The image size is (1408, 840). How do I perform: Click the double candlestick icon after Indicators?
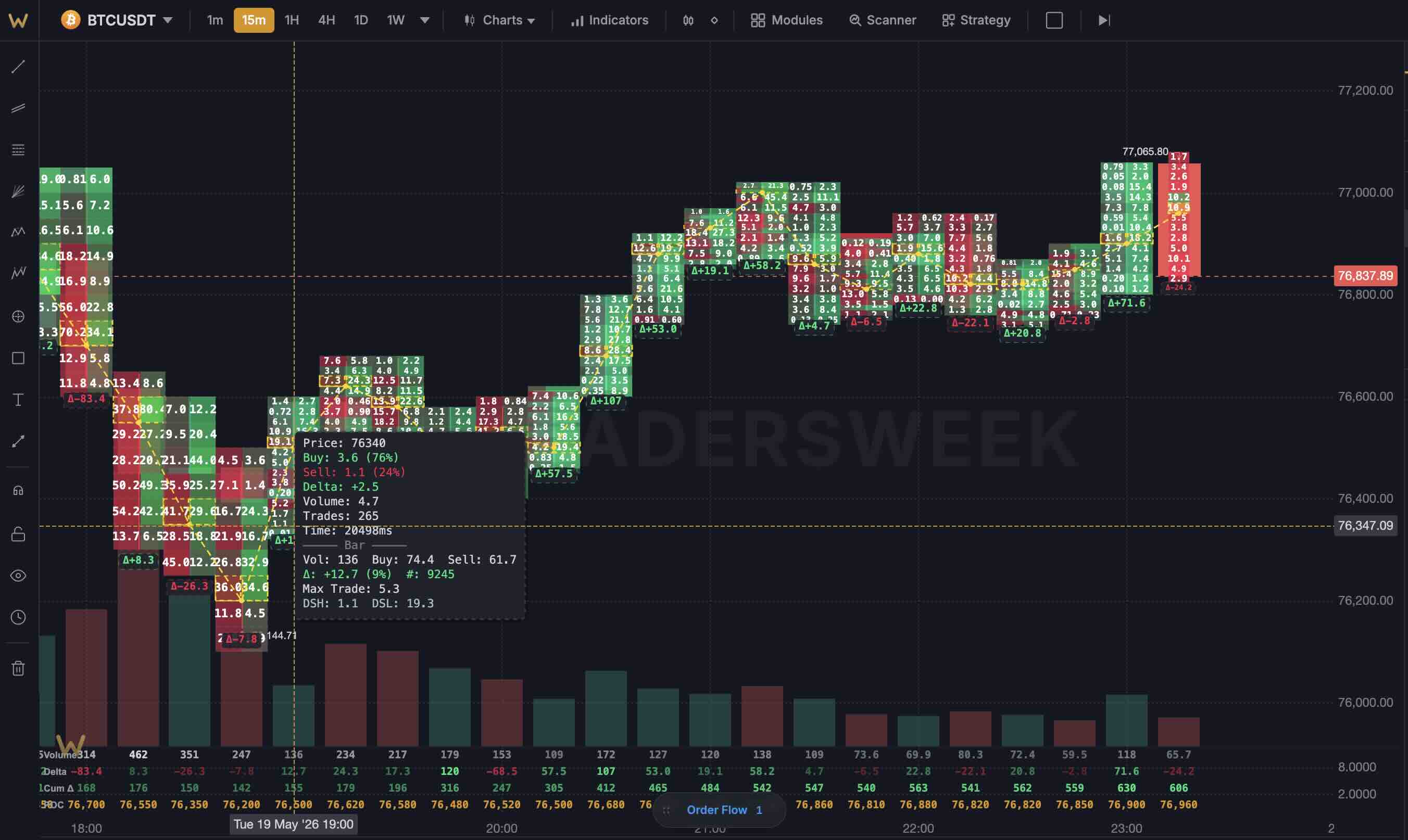click(688, 20)
